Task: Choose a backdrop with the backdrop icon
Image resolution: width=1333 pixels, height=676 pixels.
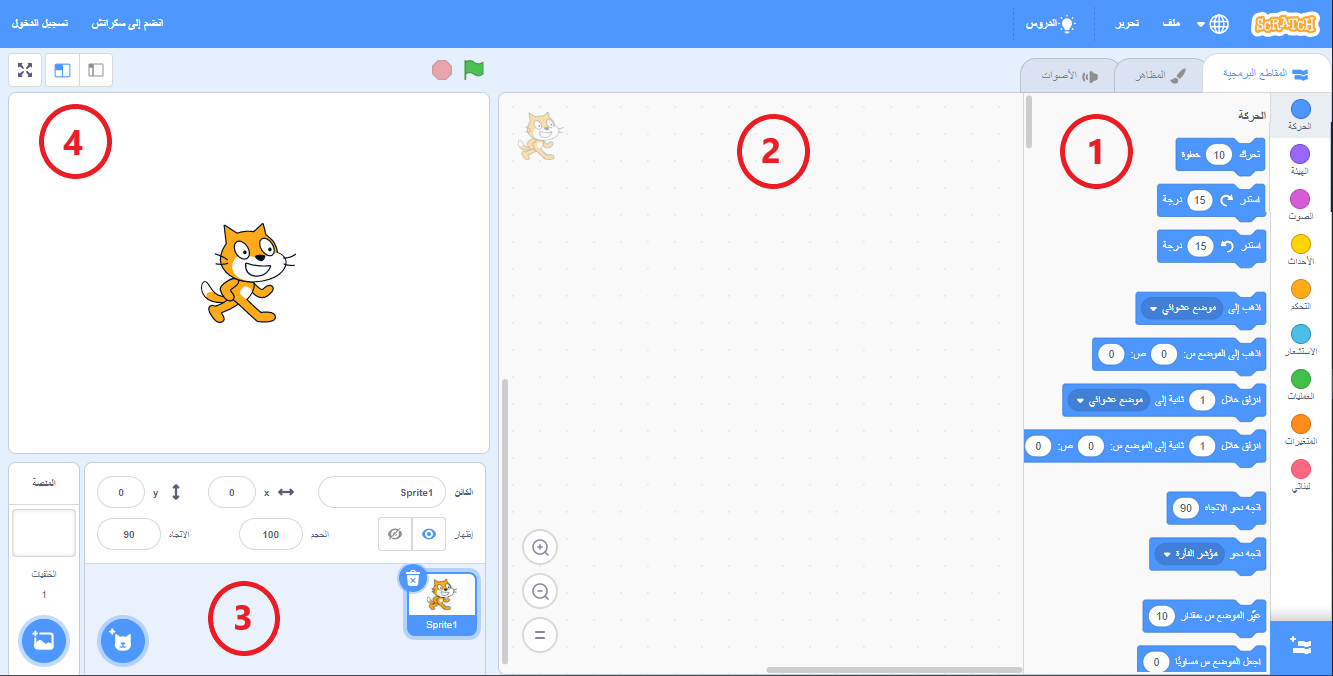Action: pos(43,640)
